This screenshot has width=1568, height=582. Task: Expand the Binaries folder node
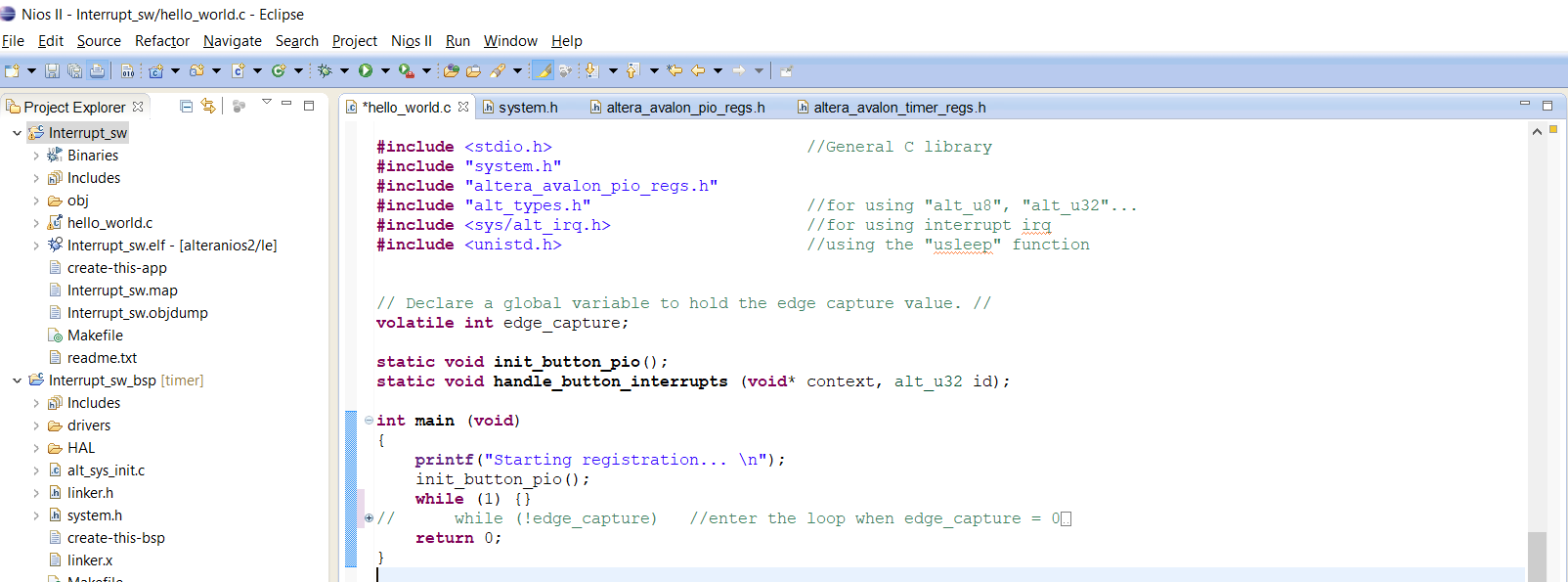point(36,156)
